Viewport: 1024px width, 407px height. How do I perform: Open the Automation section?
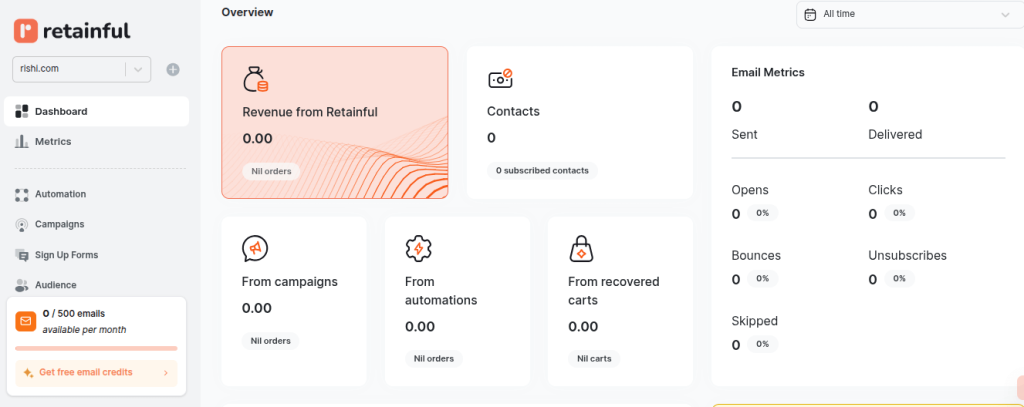pyautogui.click(x=97, y=194)
